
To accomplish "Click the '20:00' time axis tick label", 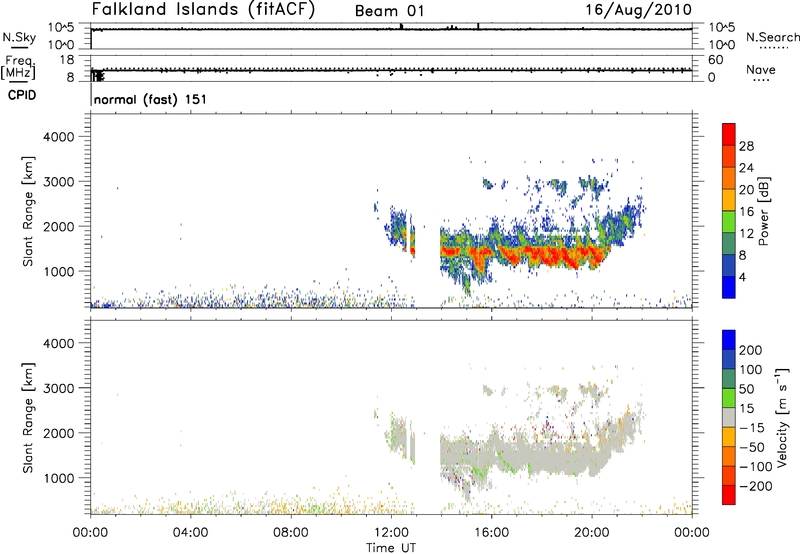I will [x=592, y=533].
